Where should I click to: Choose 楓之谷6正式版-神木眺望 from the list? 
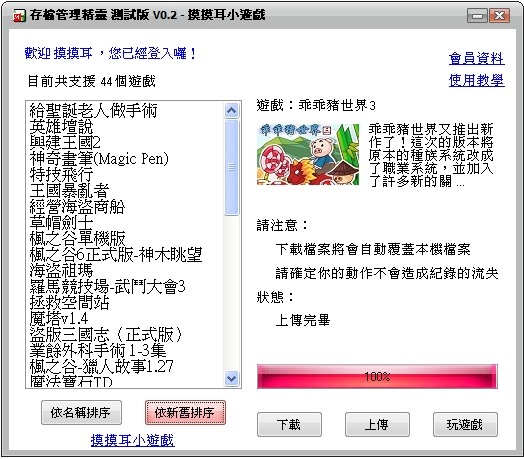click(x=125, y=255)
